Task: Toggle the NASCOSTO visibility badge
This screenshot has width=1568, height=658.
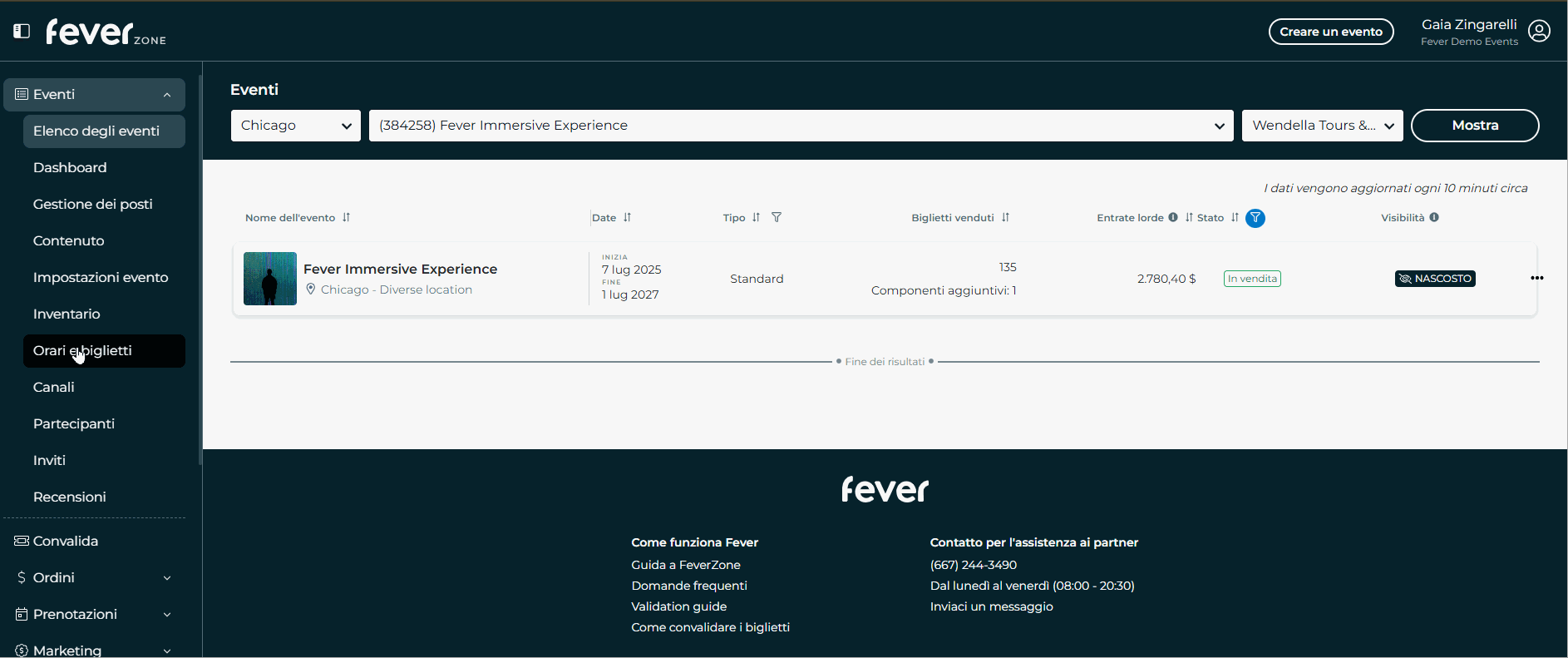Action: (x=1435, y=279)
